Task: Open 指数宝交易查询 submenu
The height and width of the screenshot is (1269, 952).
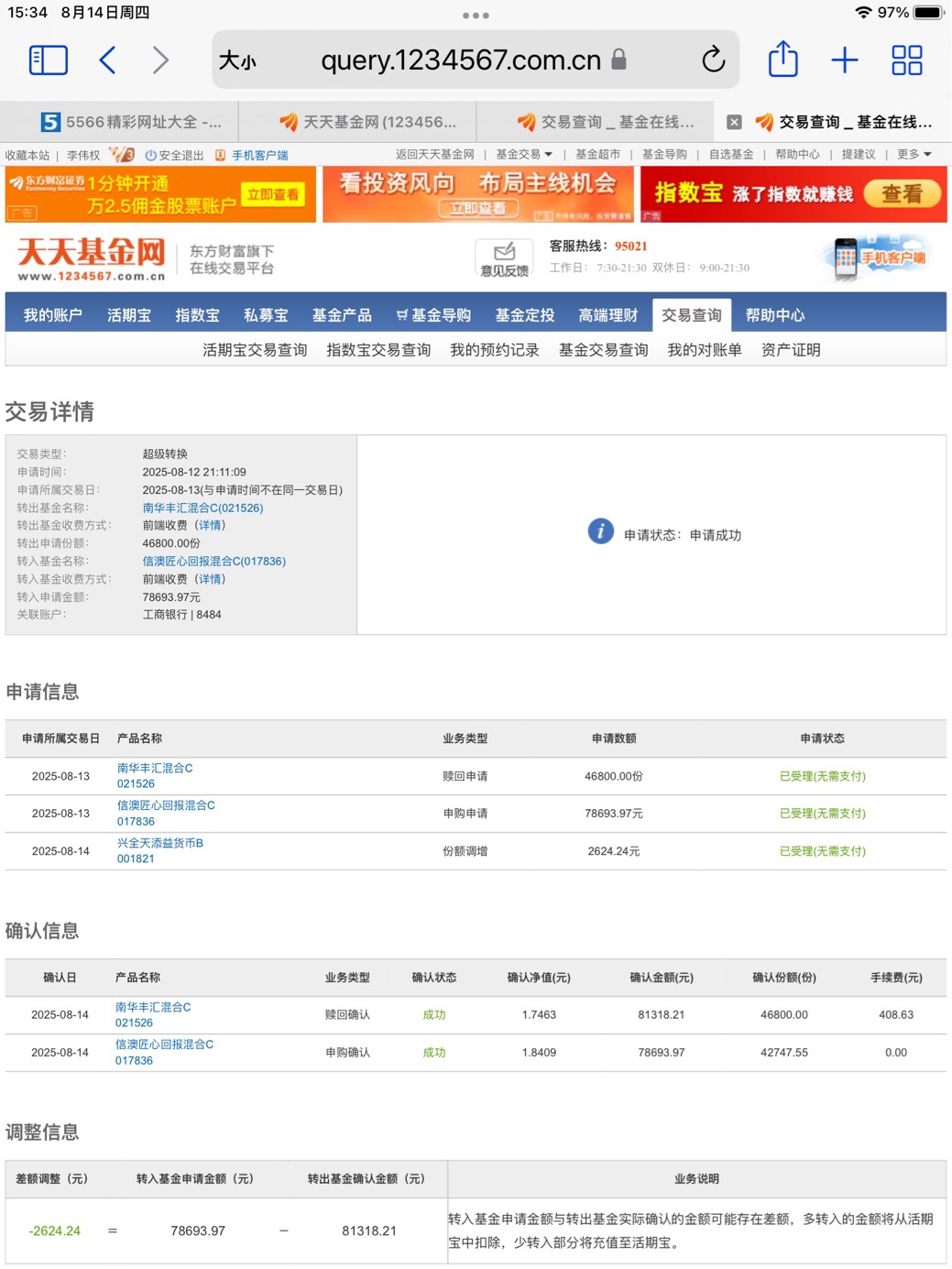Action: pos(378,350)
